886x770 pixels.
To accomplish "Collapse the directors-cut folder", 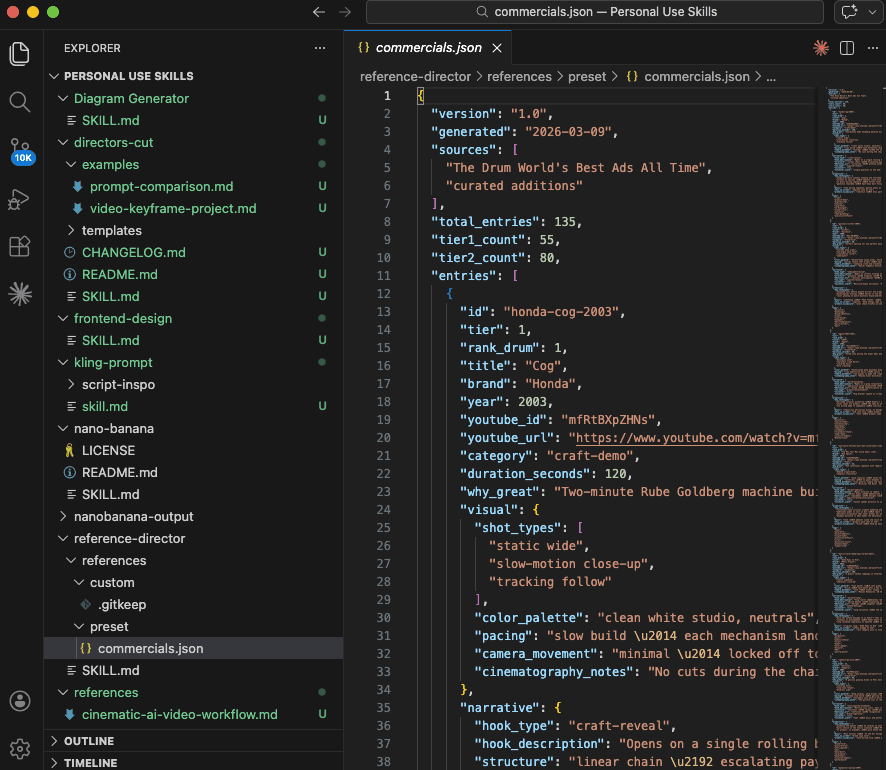I will click(113, 142).
